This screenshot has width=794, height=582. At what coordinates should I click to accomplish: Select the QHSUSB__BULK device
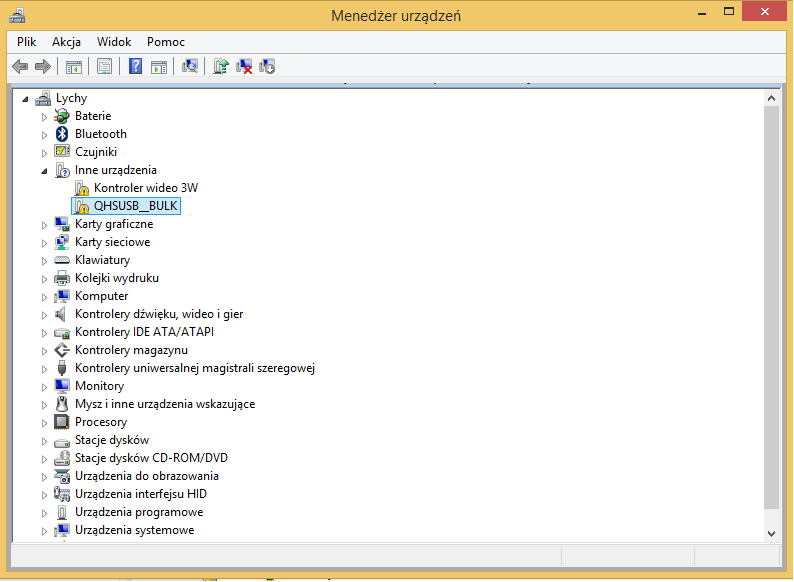[x=135, y=206]
